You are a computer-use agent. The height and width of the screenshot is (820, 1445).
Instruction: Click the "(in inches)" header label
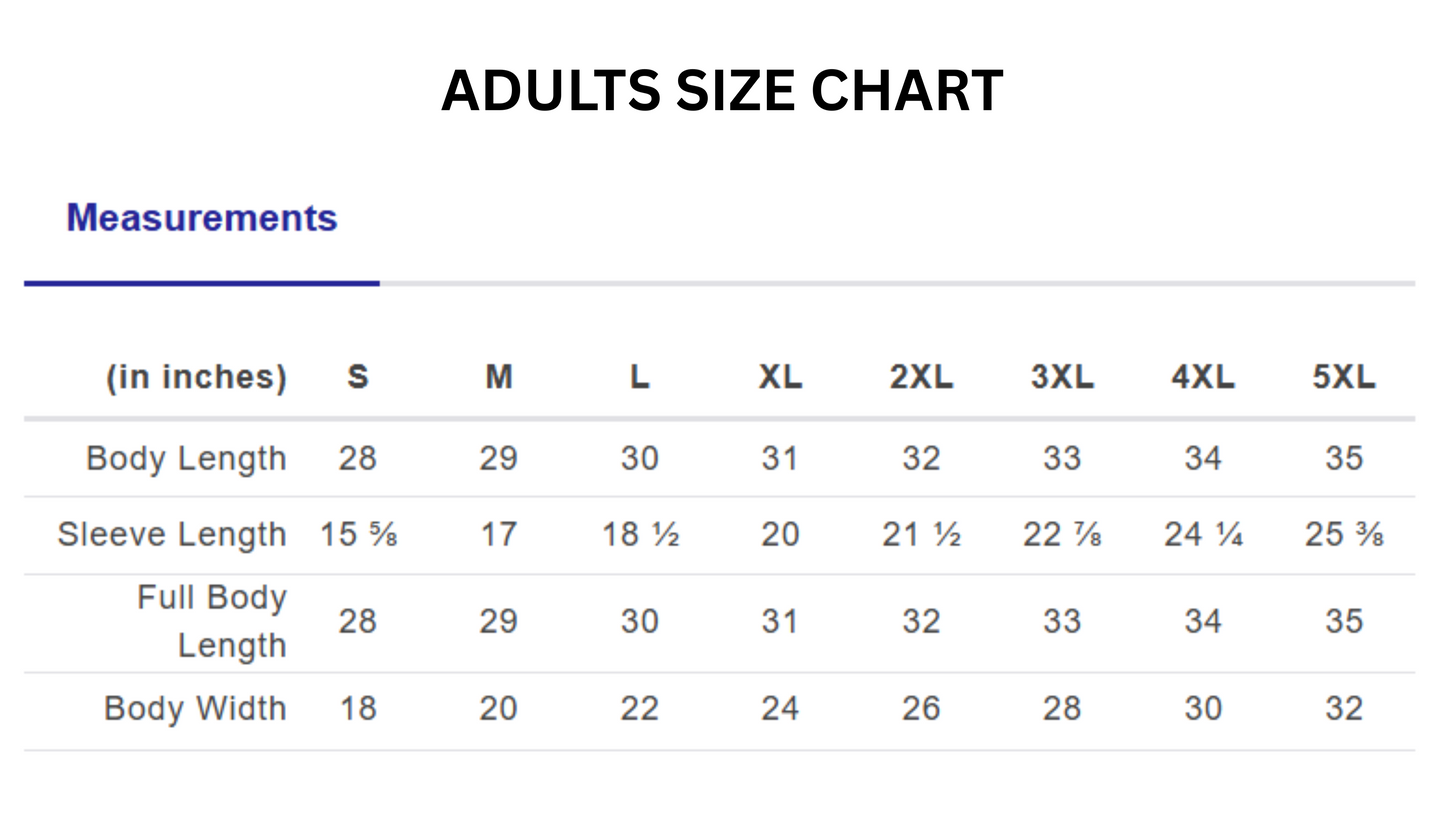click(x=197, y=377)
